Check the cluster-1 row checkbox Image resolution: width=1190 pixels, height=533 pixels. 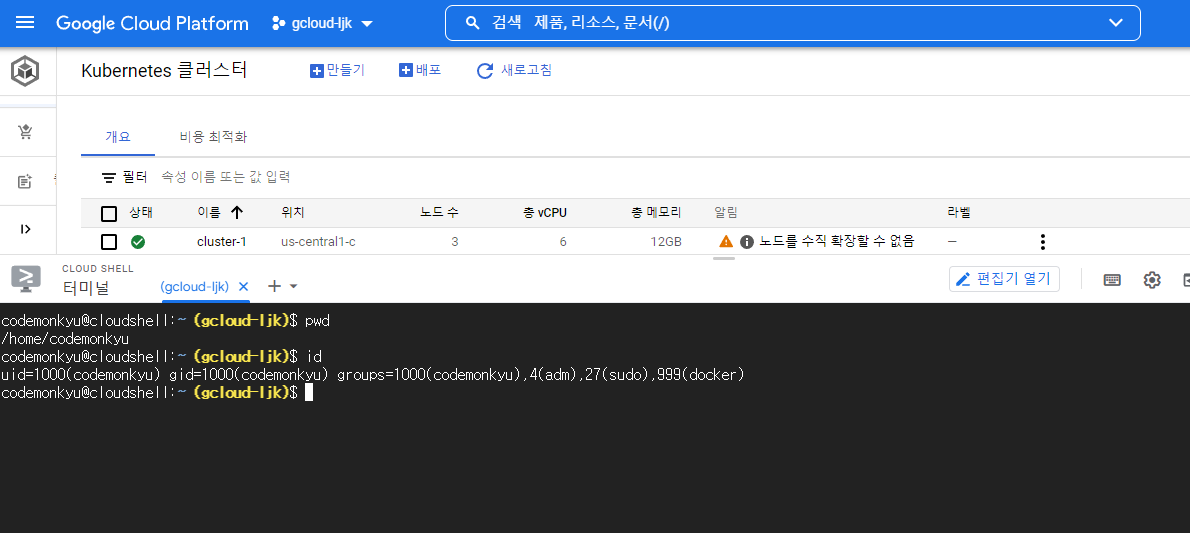click(x=109, y=242)
